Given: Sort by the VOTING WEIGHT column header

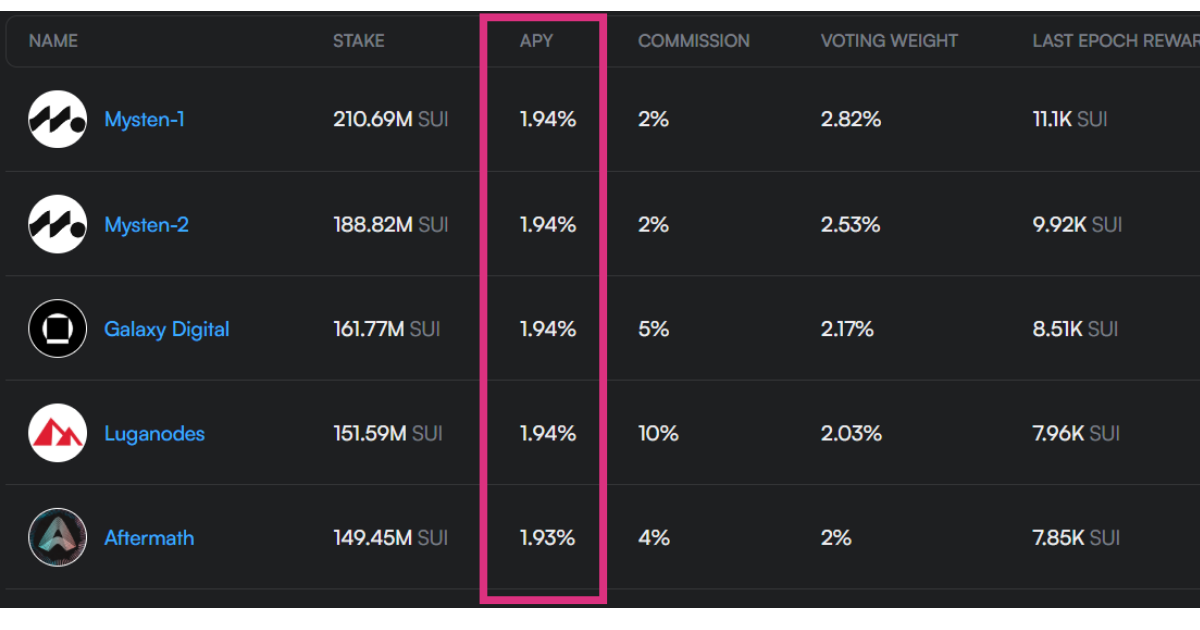Looking at the screenshot, I should pyautogui.click(x=889, y=41).
